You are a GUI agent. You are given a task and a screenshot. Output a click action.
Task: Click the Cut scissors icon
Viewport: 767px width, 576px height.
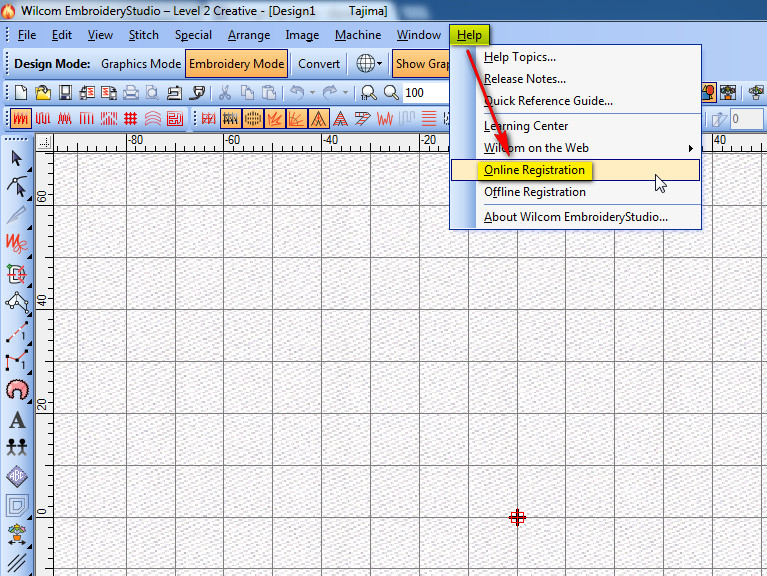[225, 92]
